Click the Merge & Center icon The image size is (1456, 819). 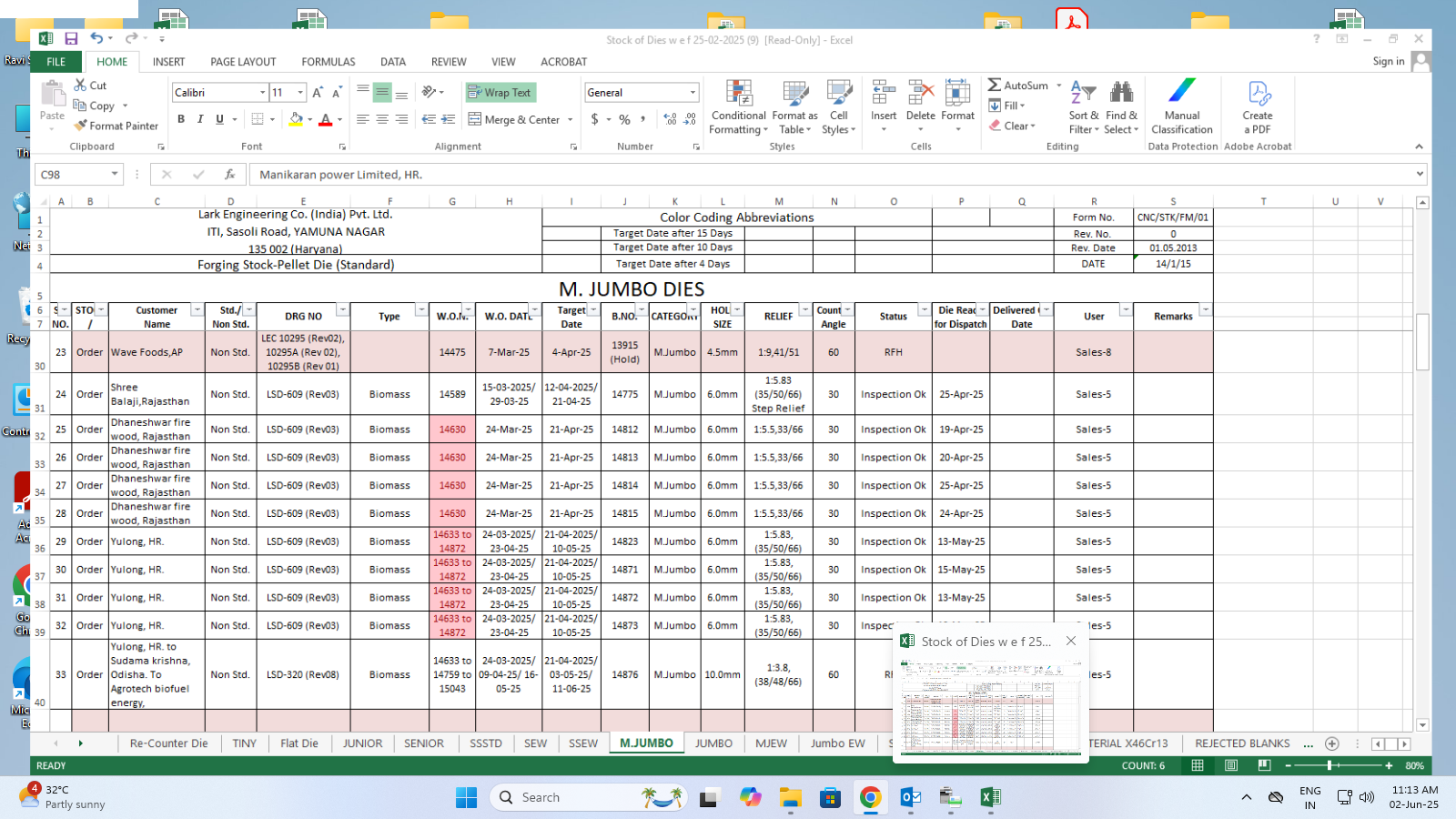pyautogui.click(x=475, y=119)
